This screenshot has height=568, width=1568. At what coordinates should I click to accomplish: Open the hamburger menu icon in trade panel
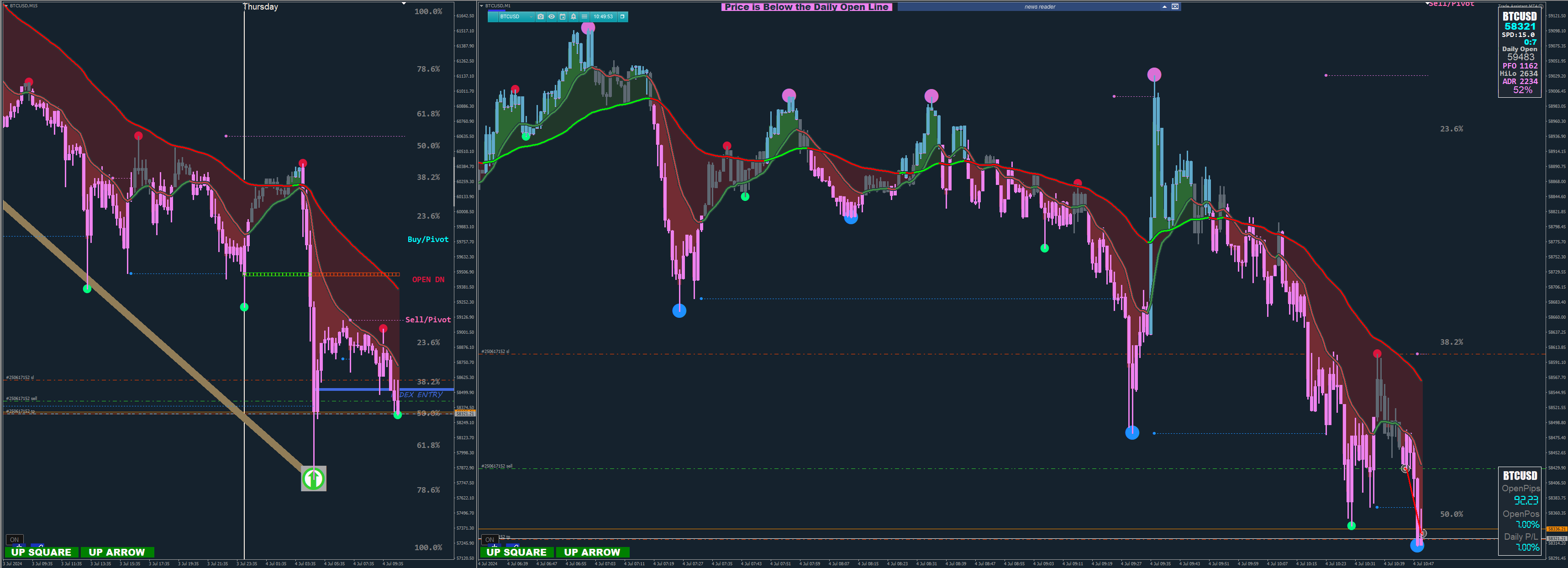(584, 17)
